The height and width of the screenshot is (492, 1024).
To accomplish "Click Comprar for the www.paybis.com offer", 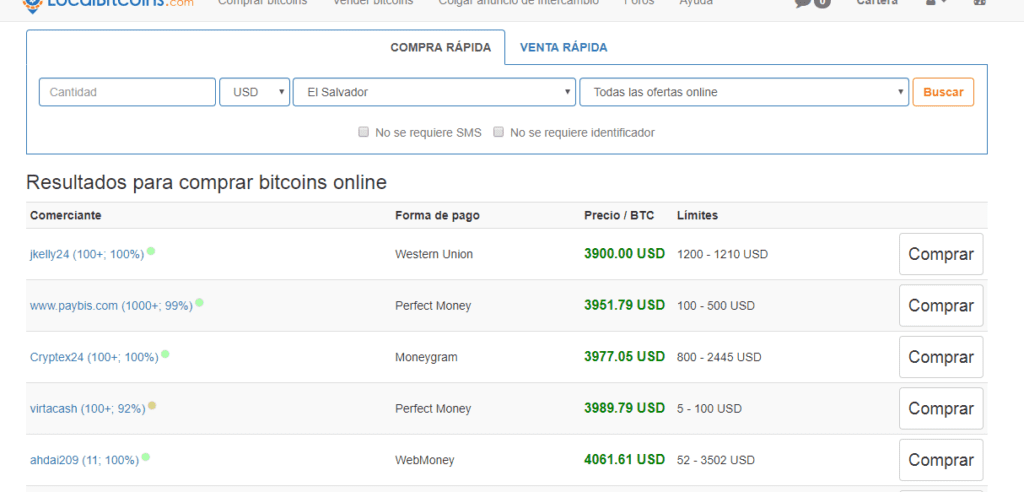I will [941, 306].
